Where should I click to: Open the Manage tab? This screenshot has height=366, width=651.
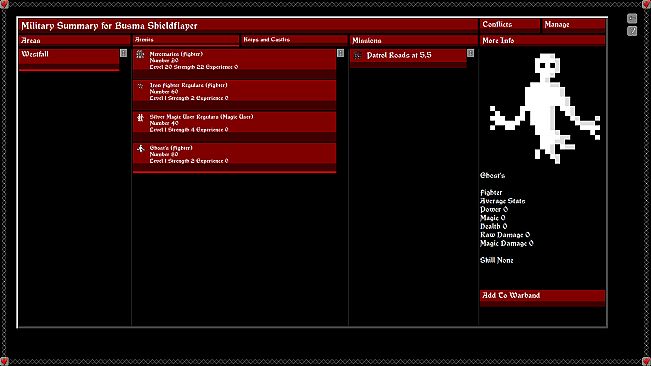(573, 25)
